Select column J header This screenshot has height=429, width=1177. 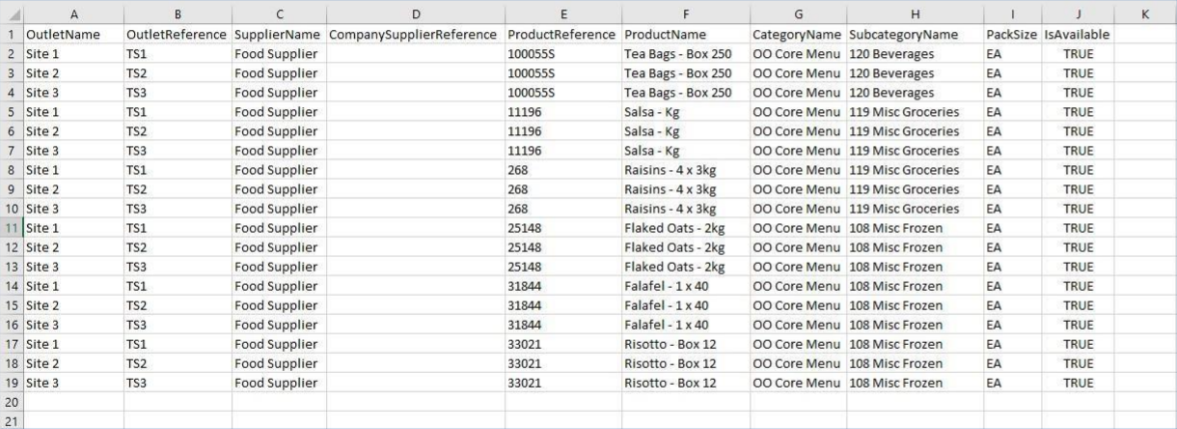(x=1078, y=14)
